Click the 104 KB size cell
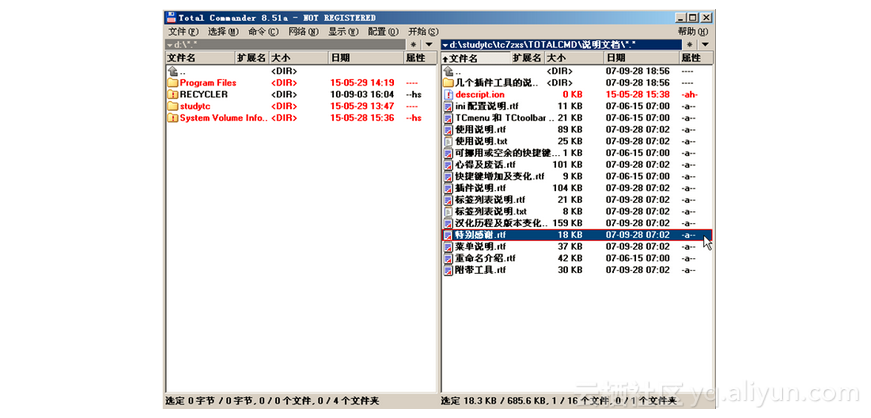Image resolution: width=871 pixels, height=418 pixels. point(567,188)
